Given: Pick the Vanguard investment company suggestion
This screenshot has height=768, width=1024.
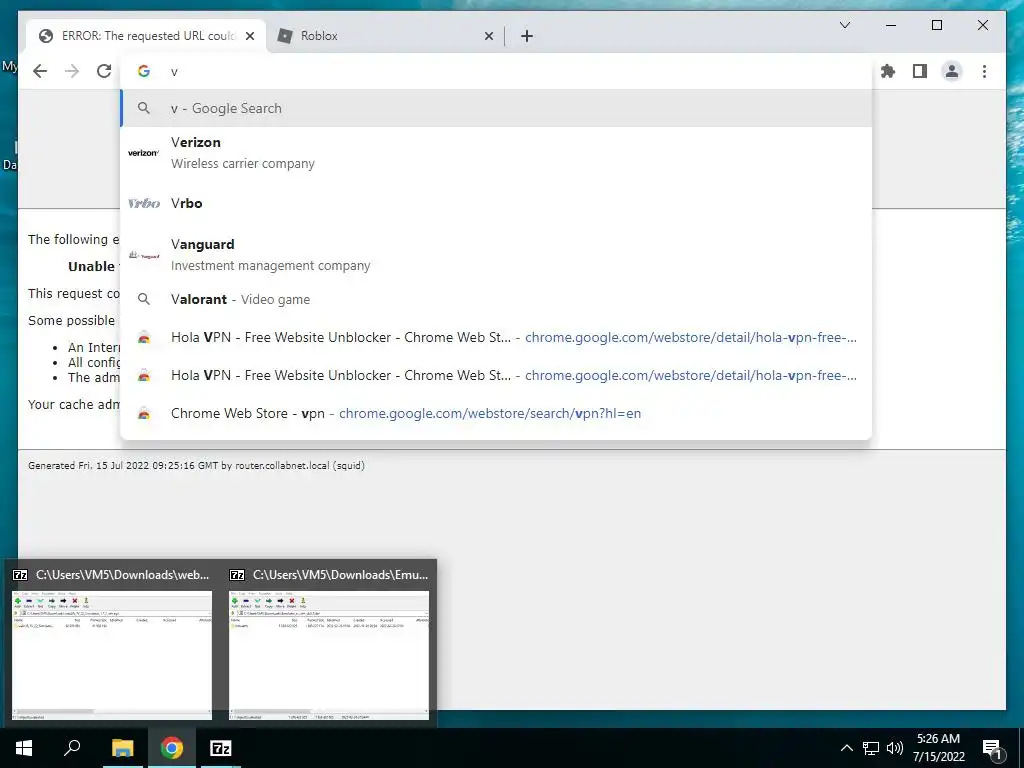Looking at the screenshot, I should 496,255.
